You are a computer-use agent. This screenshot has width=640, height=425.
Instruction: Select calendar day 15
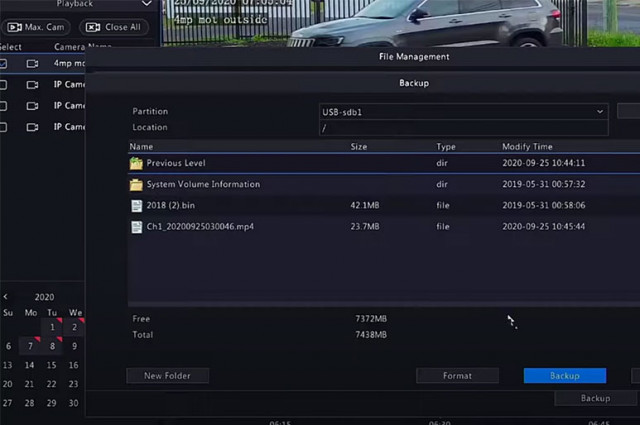(x=51, y=365)
